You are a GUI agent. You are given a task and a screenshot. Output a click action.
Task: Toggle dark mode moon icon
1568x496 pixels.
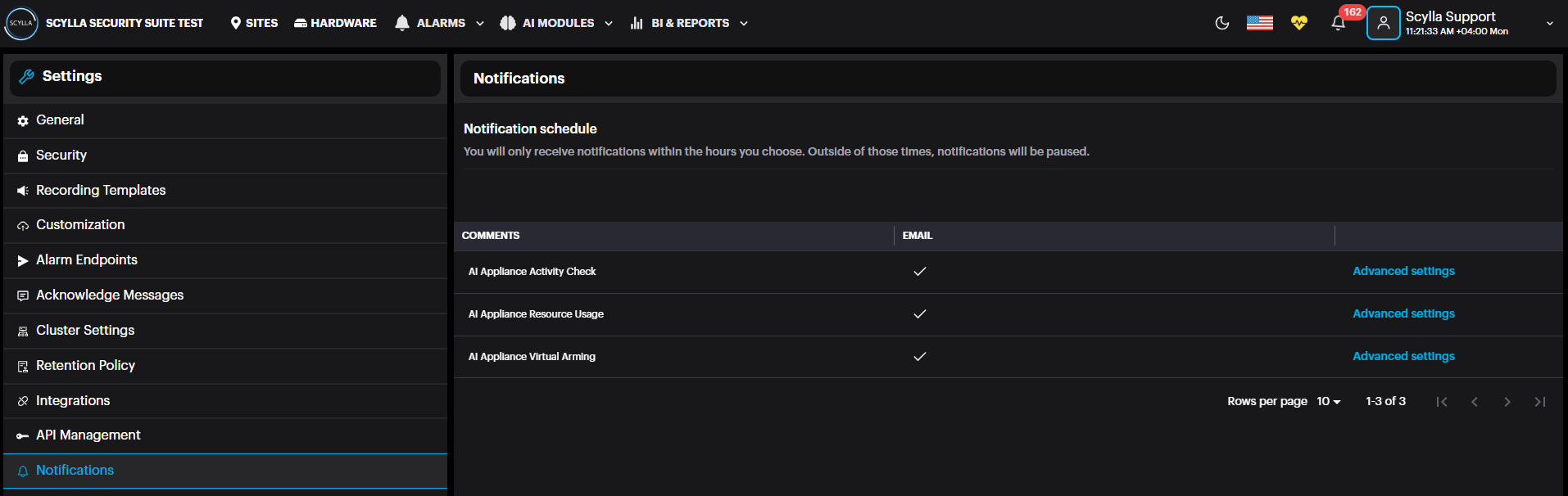coord(1221,23)
